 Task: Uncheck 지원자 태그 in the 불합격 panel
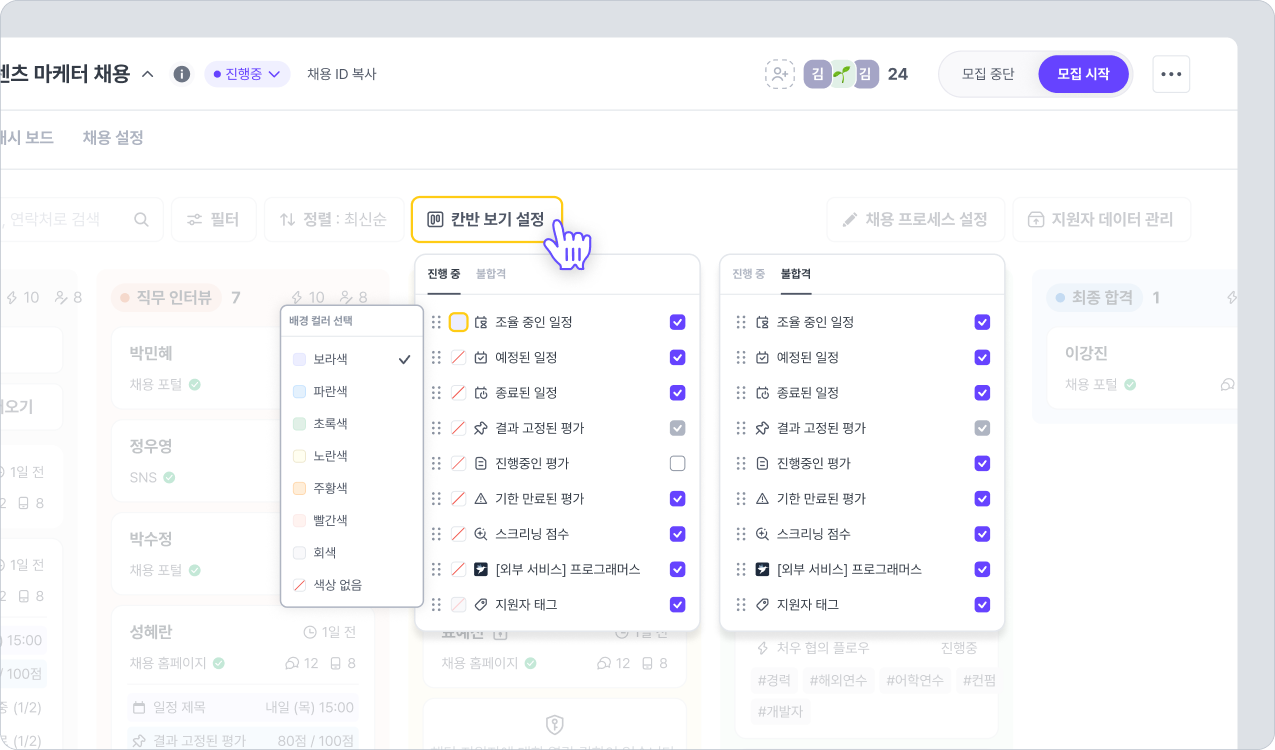click(x=982, y=604)
